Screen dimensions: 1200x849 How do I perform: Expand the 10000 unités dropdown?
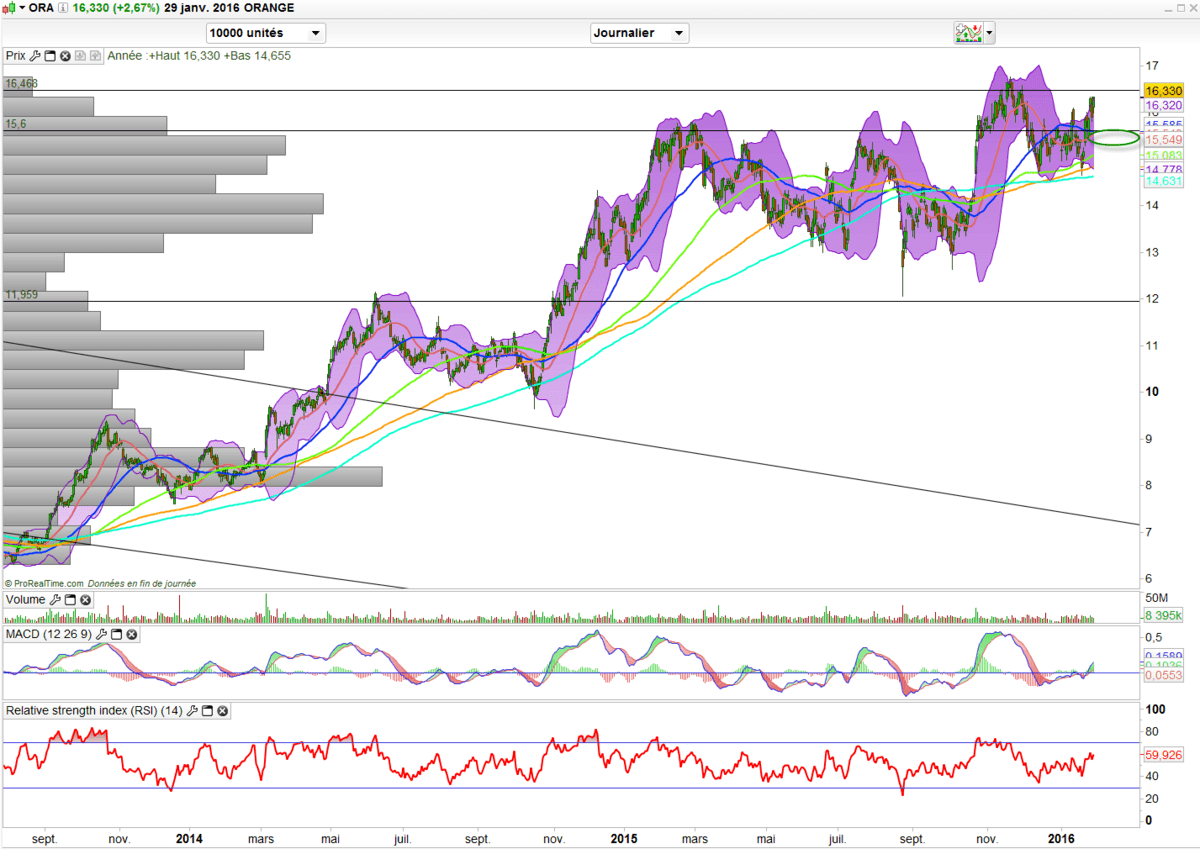(316, 33)
